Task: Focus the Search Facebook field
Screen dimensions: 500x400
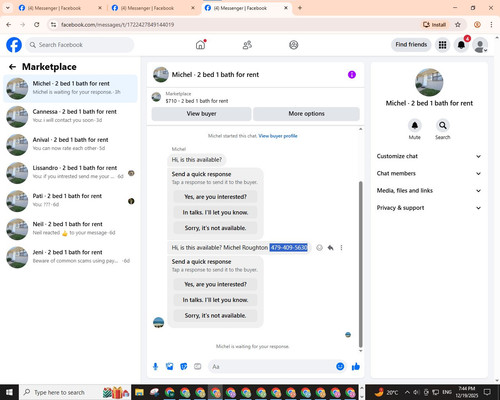Action: pos(80,45)
